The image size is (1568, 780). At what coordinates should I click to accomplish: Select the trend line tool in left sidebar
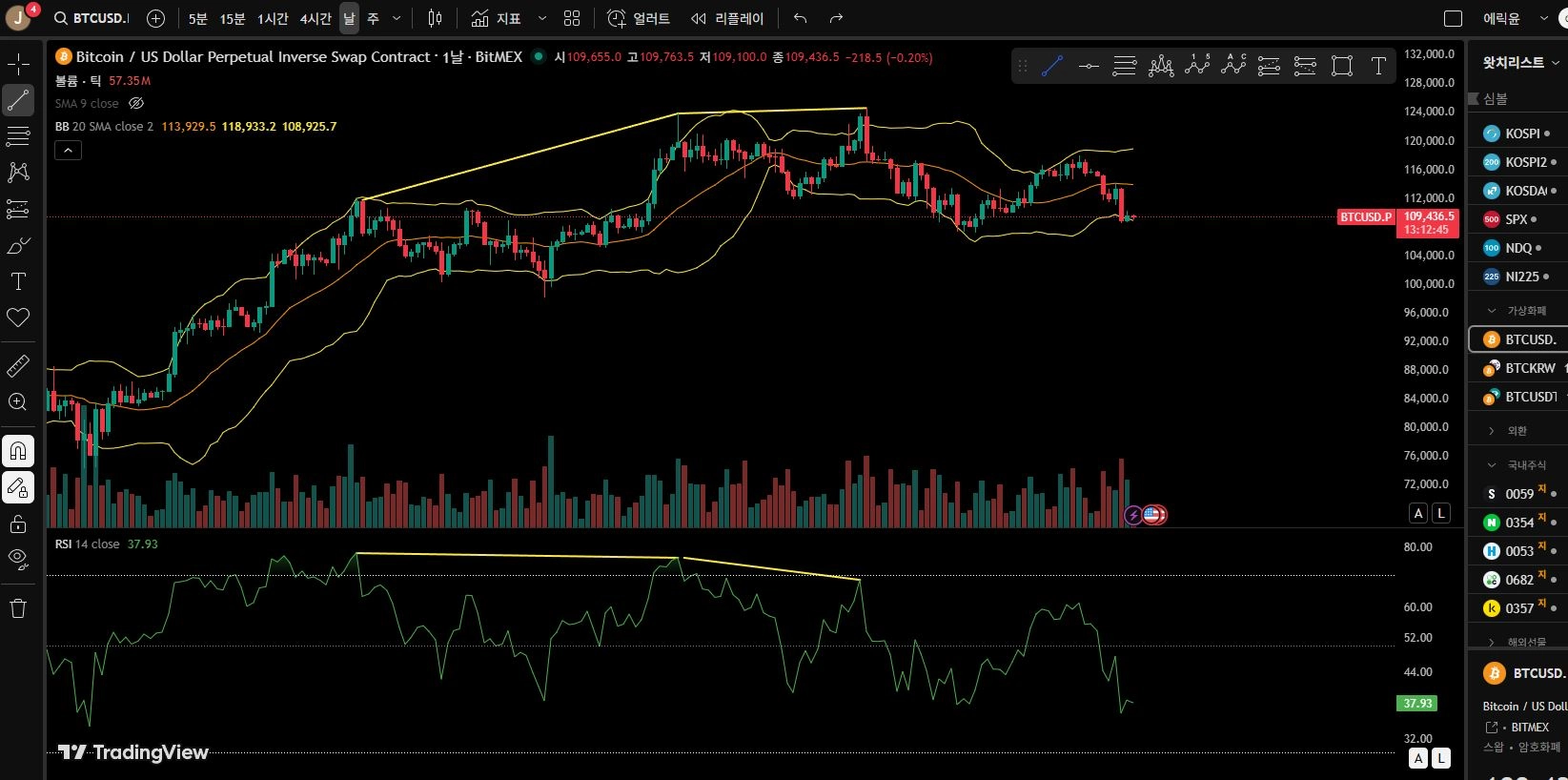18,100
